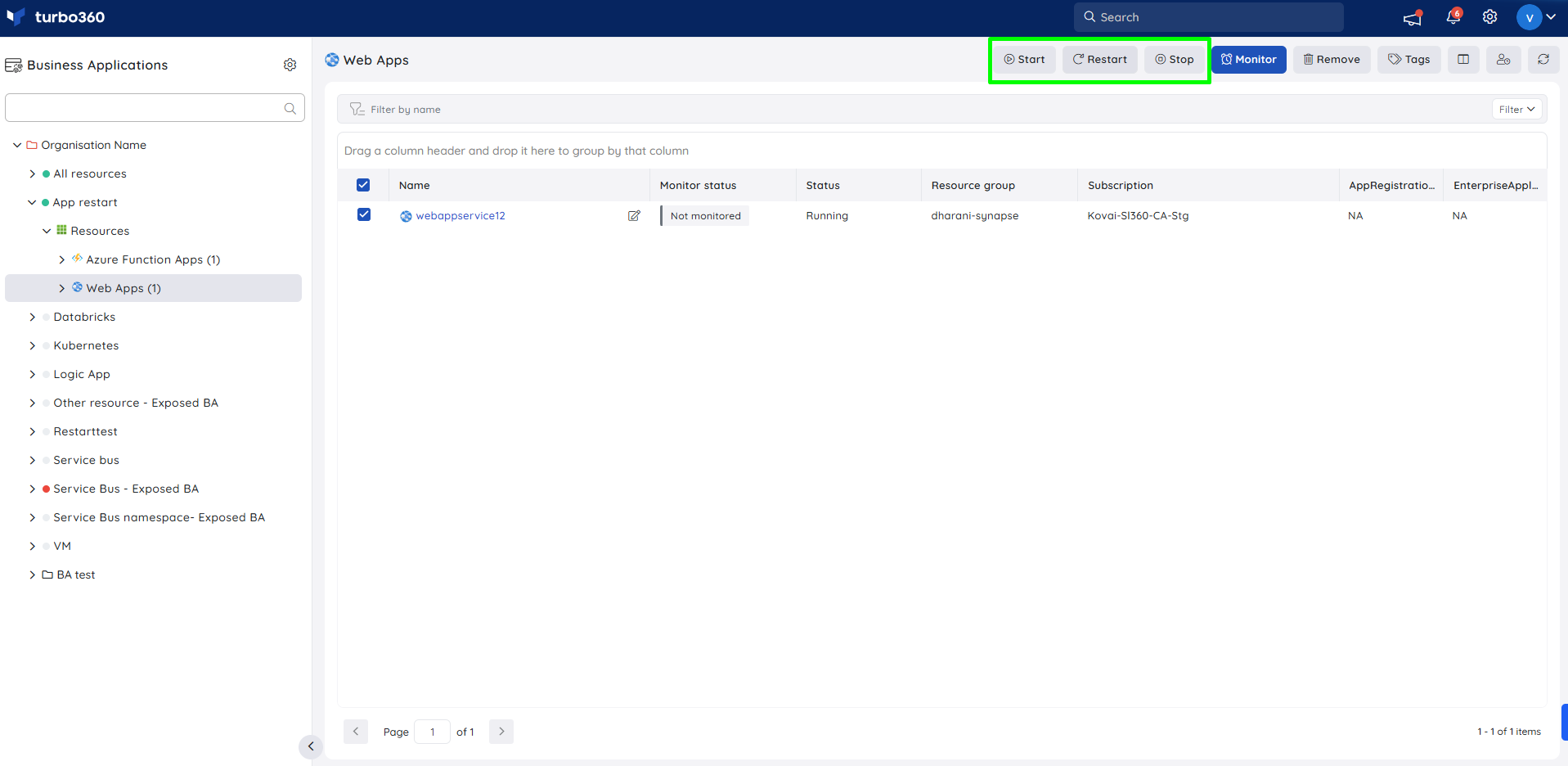Image resolution: width=1568 pixels, height=766 pixels.
Task: Click the webappservice12 web app icon
Action: coord(406,216)
